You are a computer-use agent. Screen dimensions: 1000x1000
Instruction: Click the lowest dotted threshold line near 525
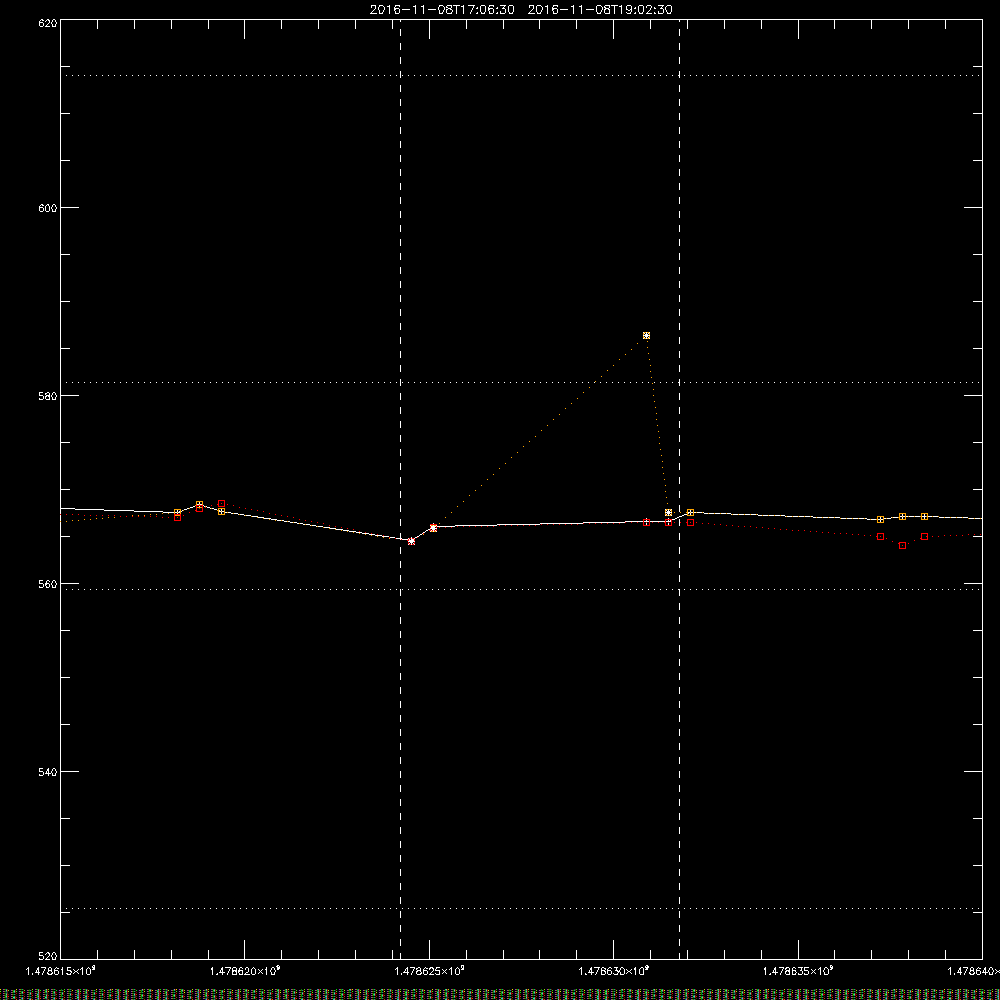click(521, 908)
